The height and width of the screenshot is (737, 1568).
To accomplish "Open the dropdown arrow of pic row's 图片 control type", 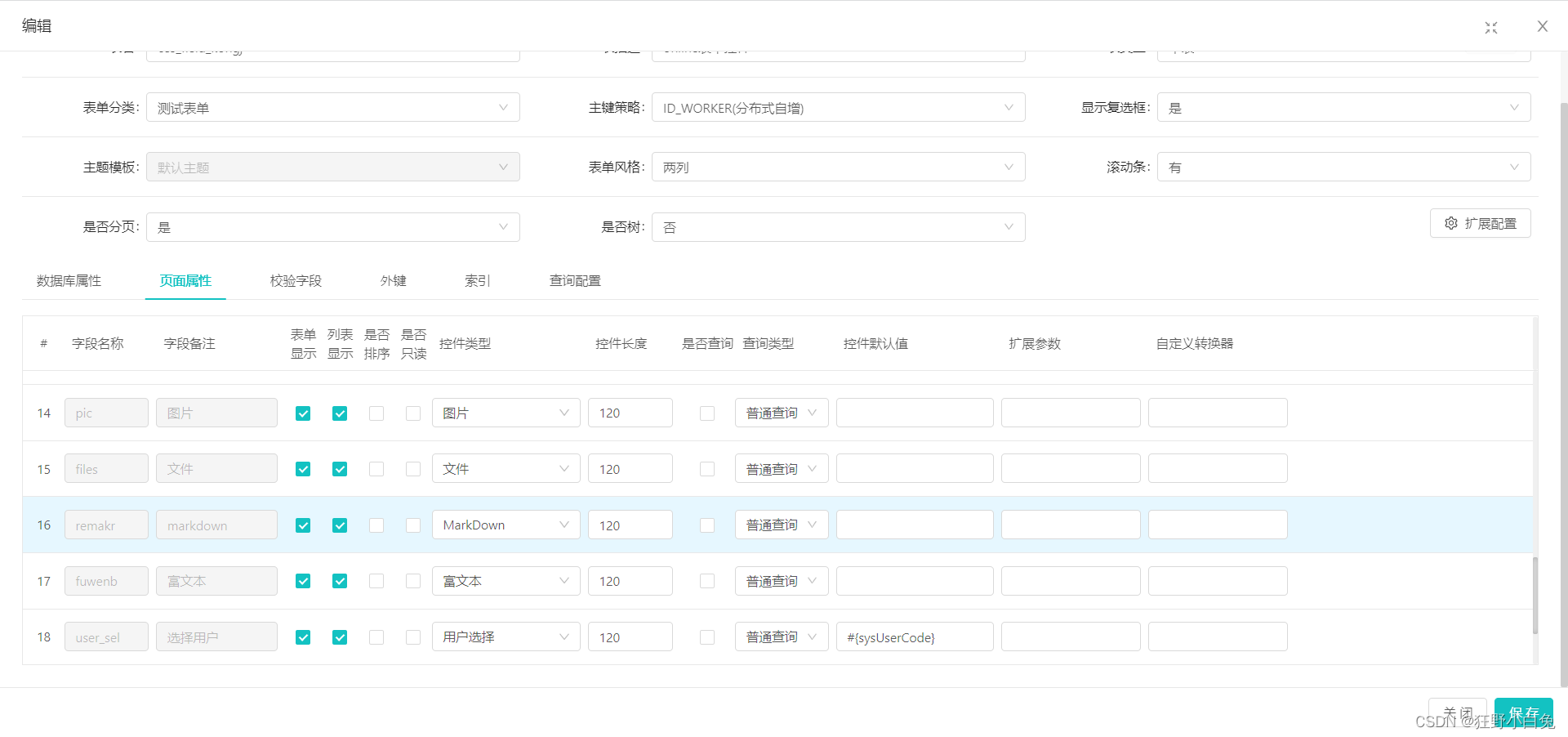I will 563,413.
